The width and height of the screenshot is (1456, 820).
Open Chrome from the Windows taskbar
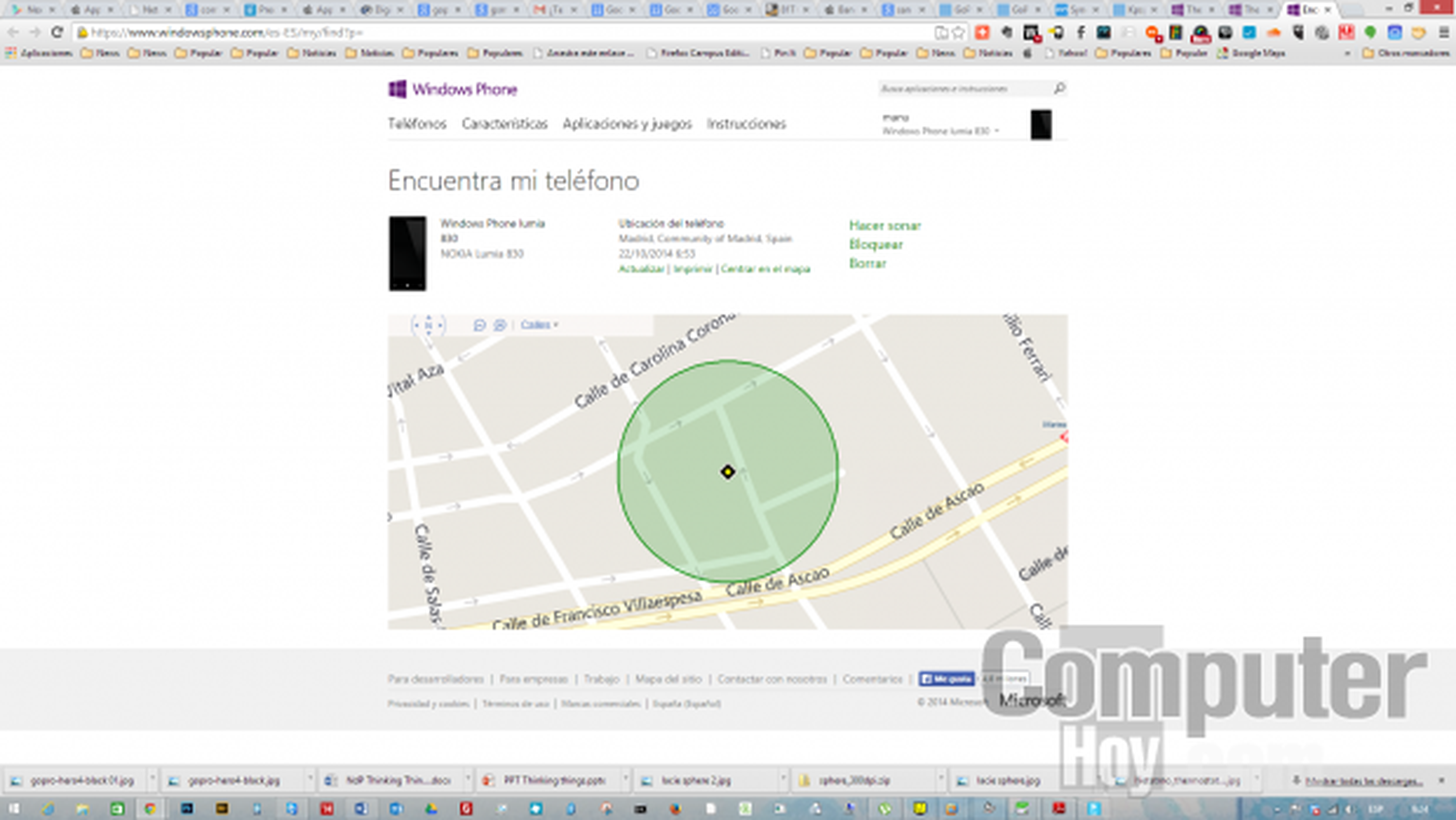click(150, 809)
